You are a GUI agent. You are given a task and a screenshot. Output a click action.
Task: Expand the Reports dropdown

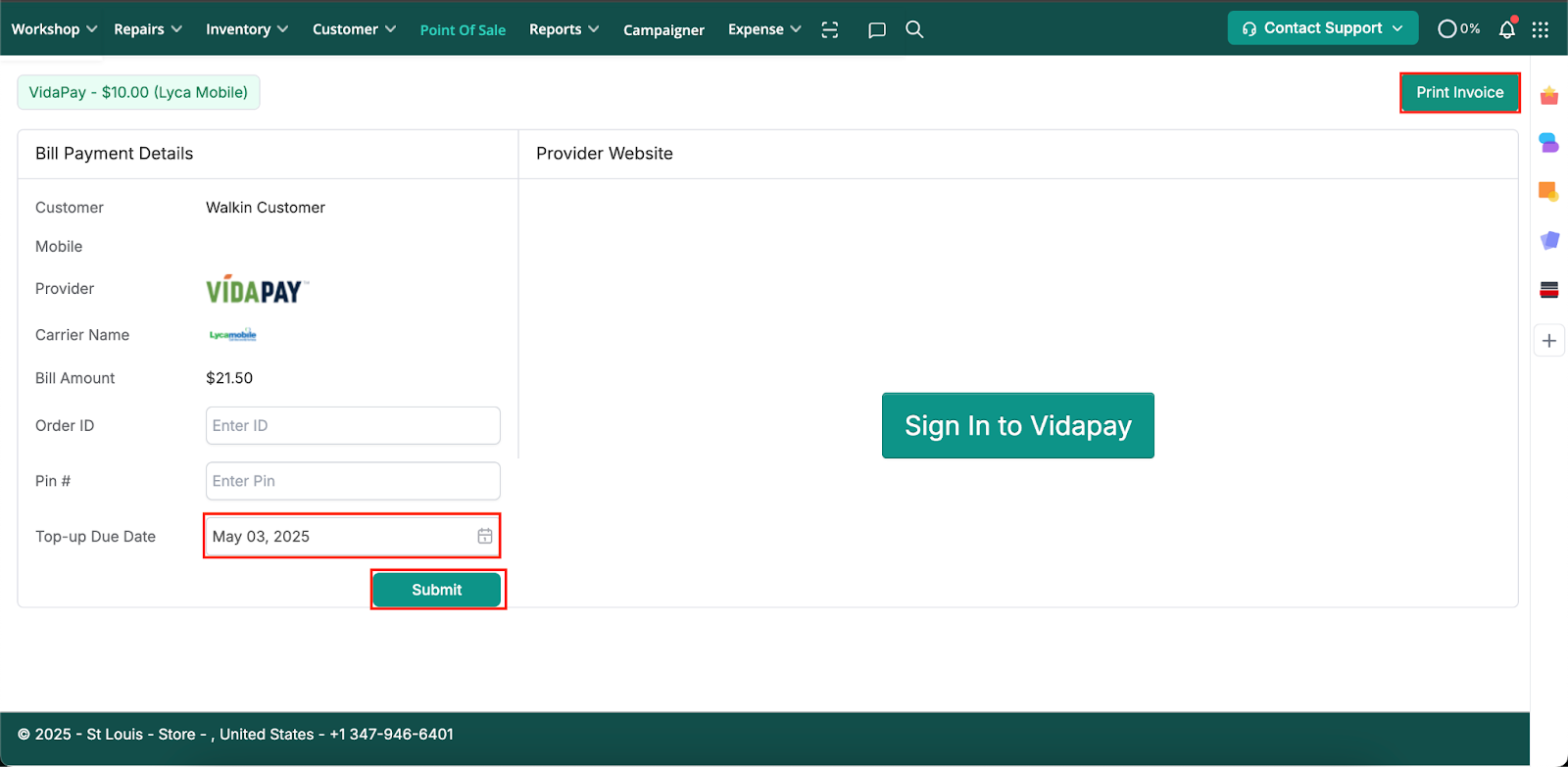[564, 29]
